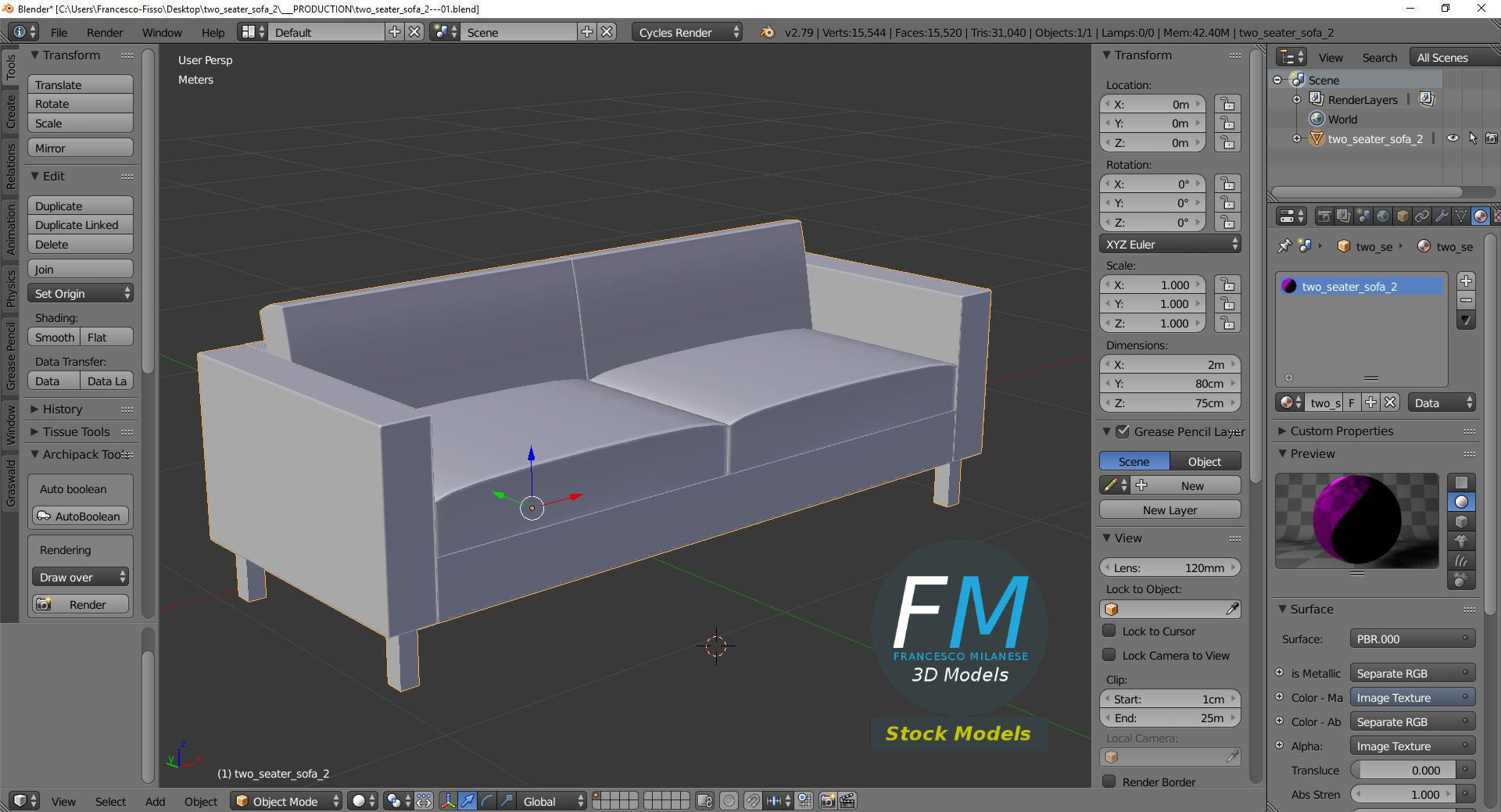Expand the History panel
The height and width of the screenshot is (812, 1501).
click(62, 409)
